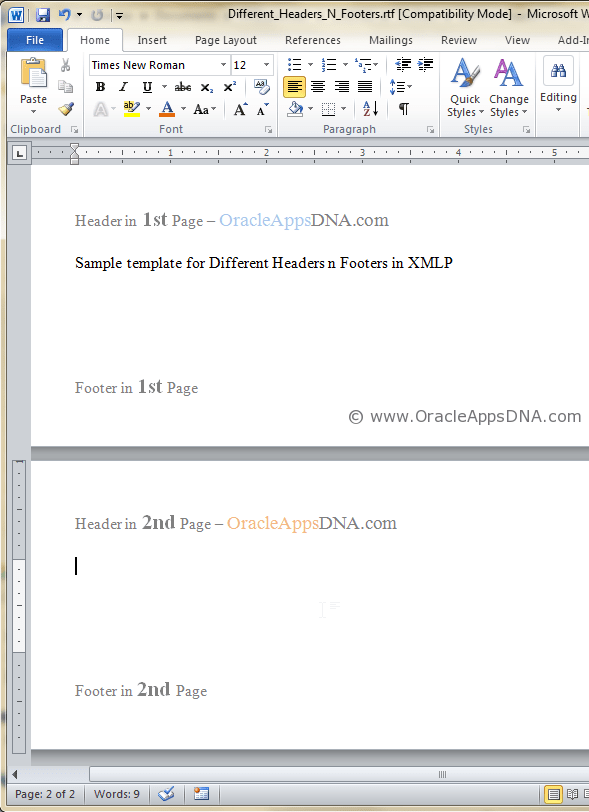The width and height of the screenshot is (589, 812).
Task: Open the font size dropdown
Action: click(266, 65)
